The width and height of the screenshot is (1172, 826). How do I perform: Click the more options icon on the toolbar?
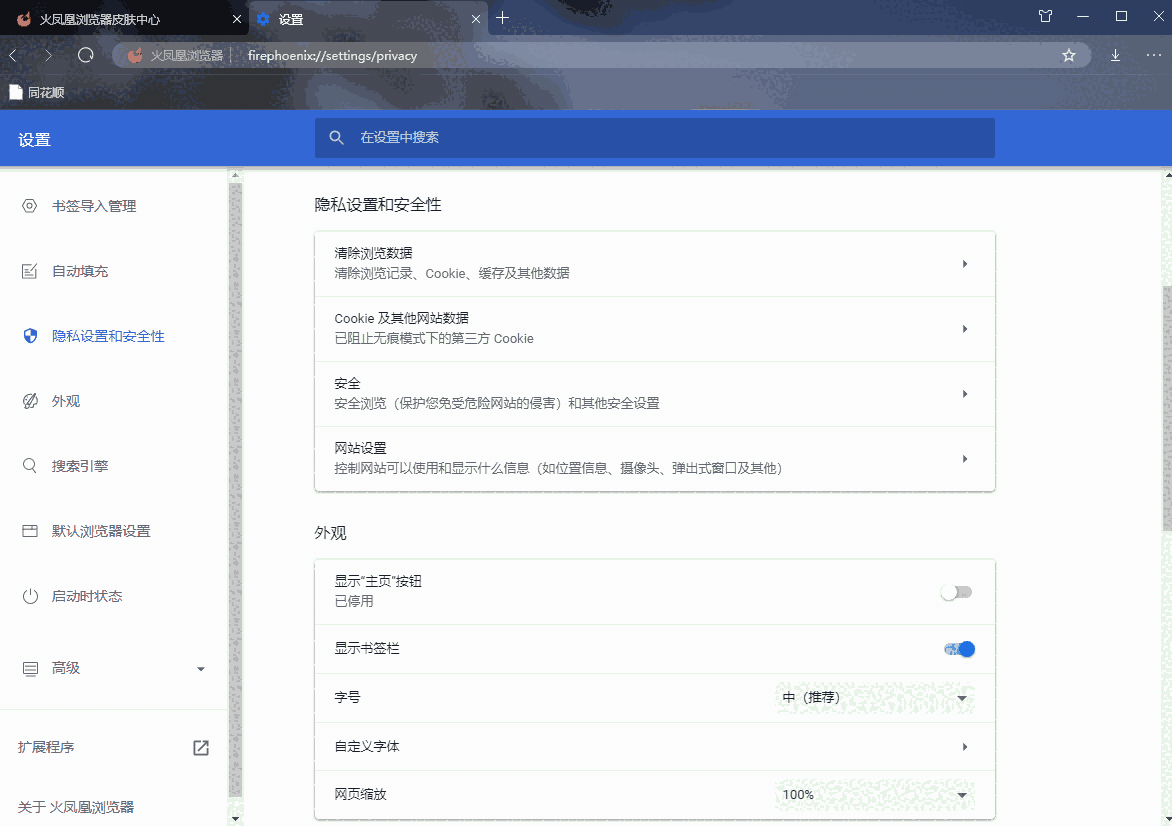(x=1153, y=55)
